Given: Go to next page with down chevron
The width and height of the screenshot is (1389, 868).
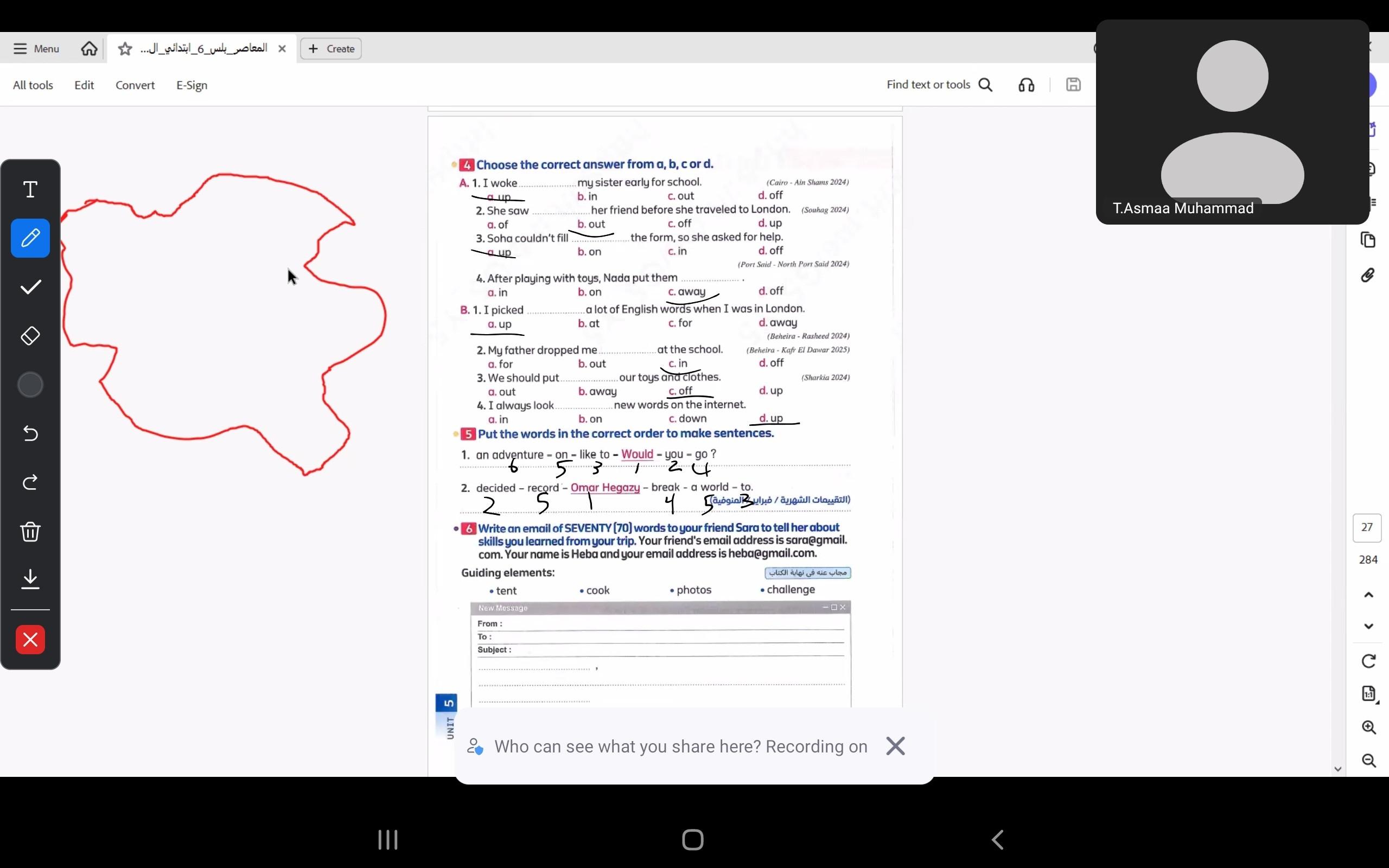Looking at the screenshot, I should [1368, 626].
